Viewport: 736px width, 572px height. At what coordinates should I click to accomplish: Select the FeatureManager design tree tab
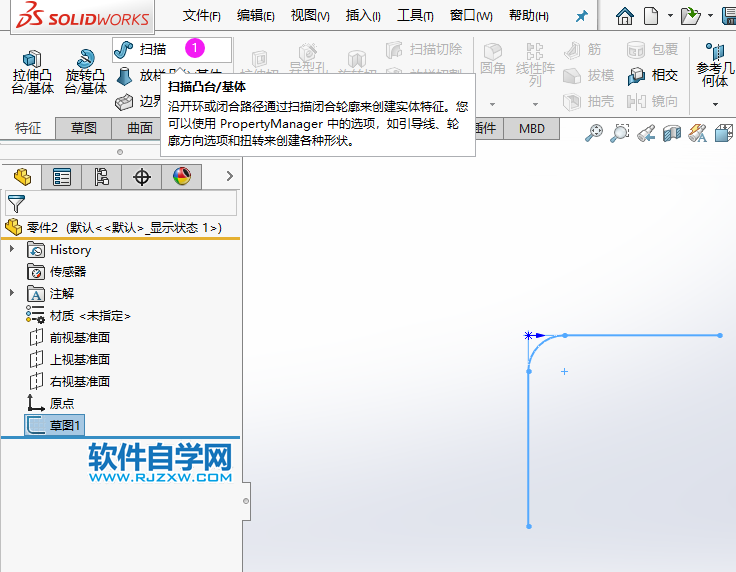pyautogui.click(x=22, y=177)
